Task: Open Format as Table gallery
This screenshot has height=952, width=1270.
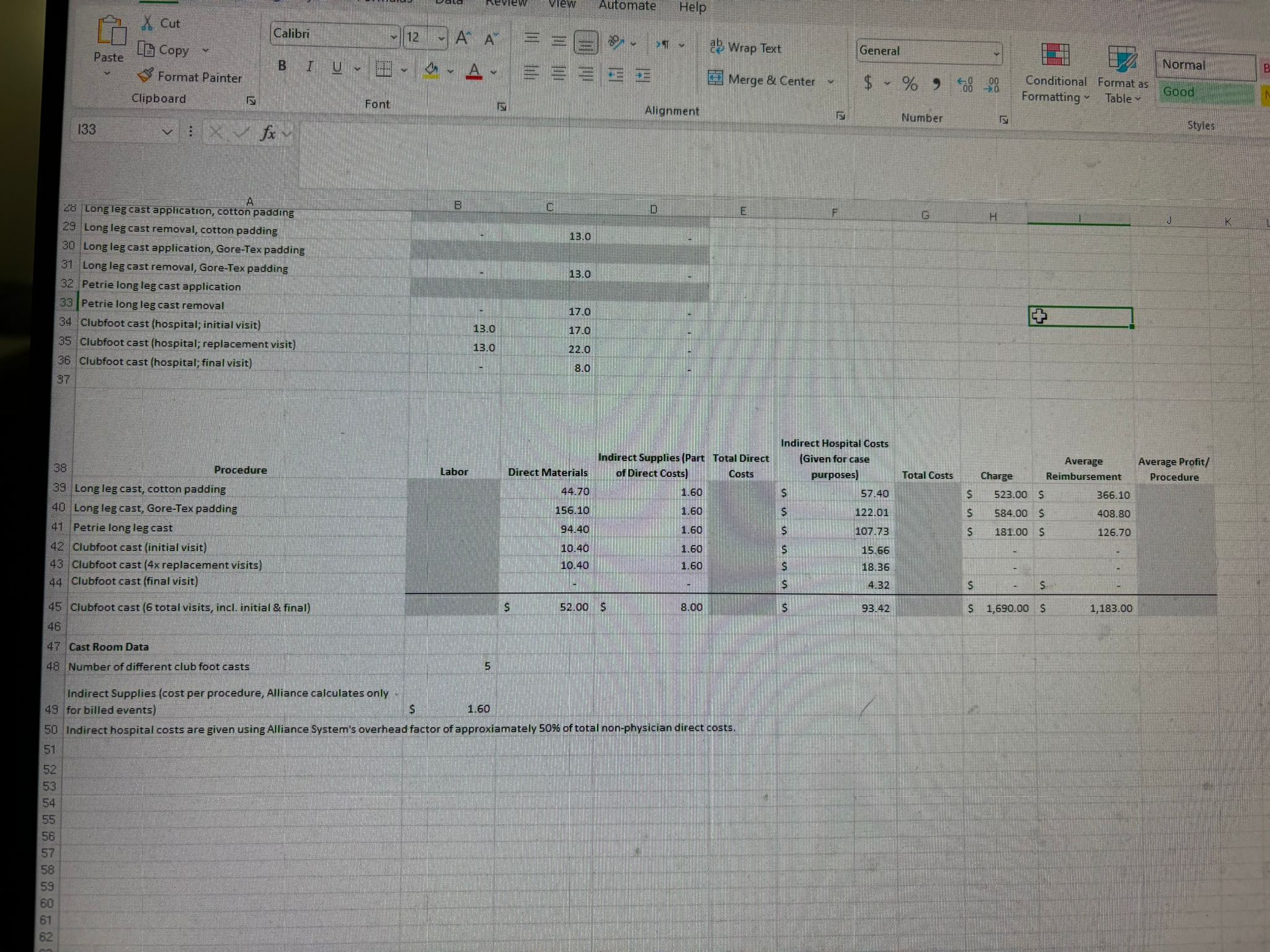Action: pos(1123,74)
